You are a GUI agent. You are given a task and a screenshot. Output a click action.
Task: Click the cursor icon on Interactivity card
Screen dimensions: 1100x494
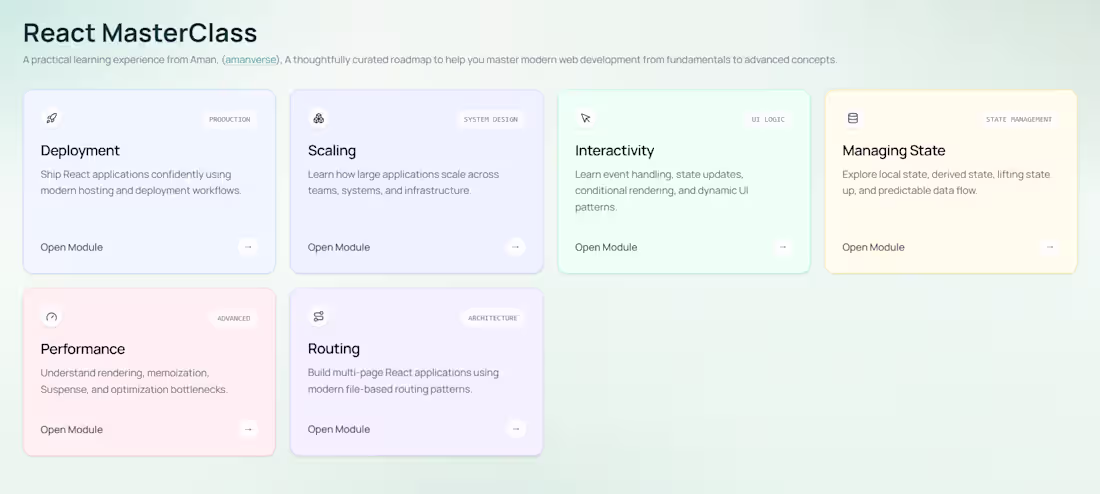[x=586, y=119]
